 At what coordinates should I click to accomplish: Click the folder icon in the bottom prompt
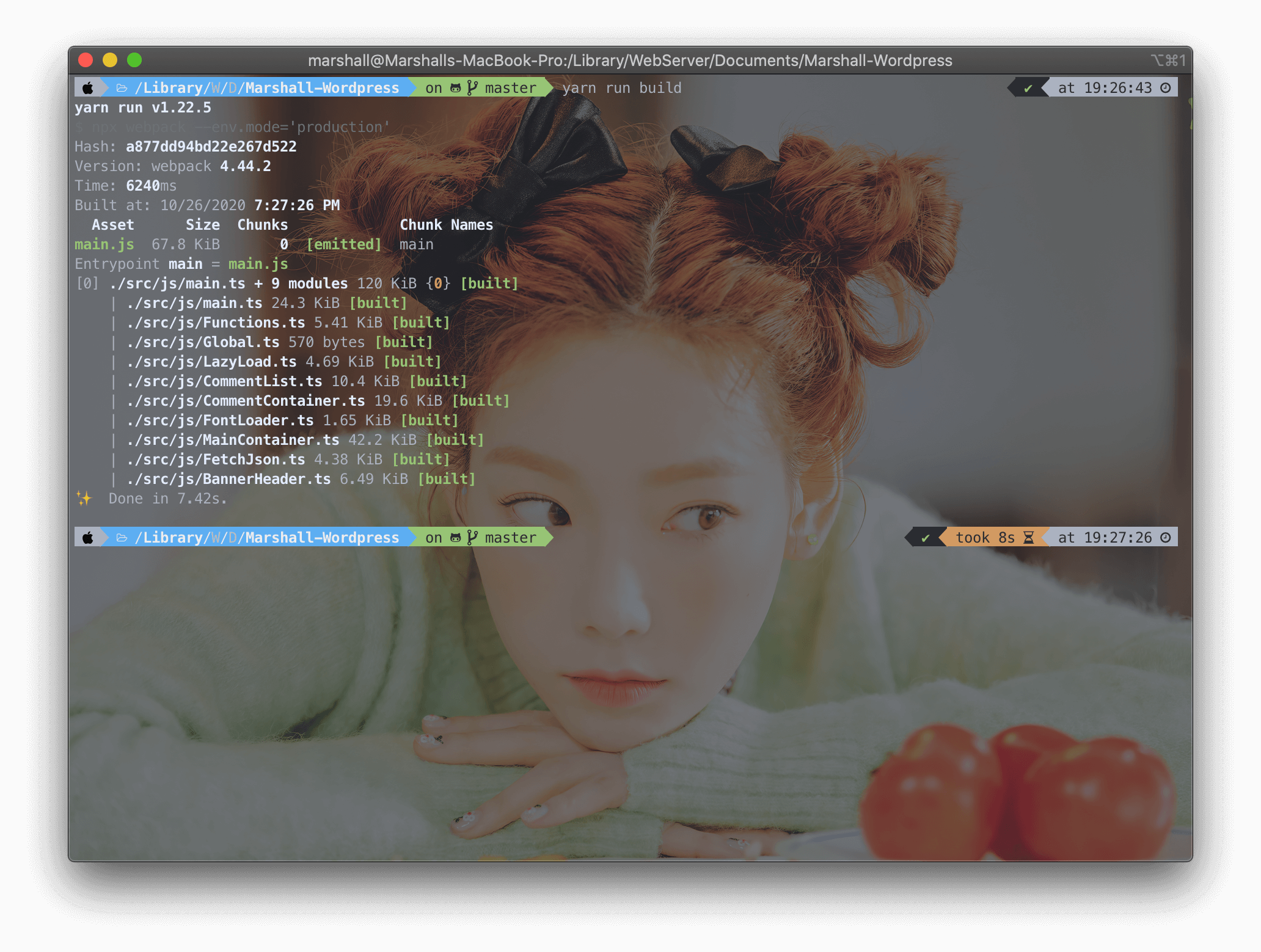[122, 538]
